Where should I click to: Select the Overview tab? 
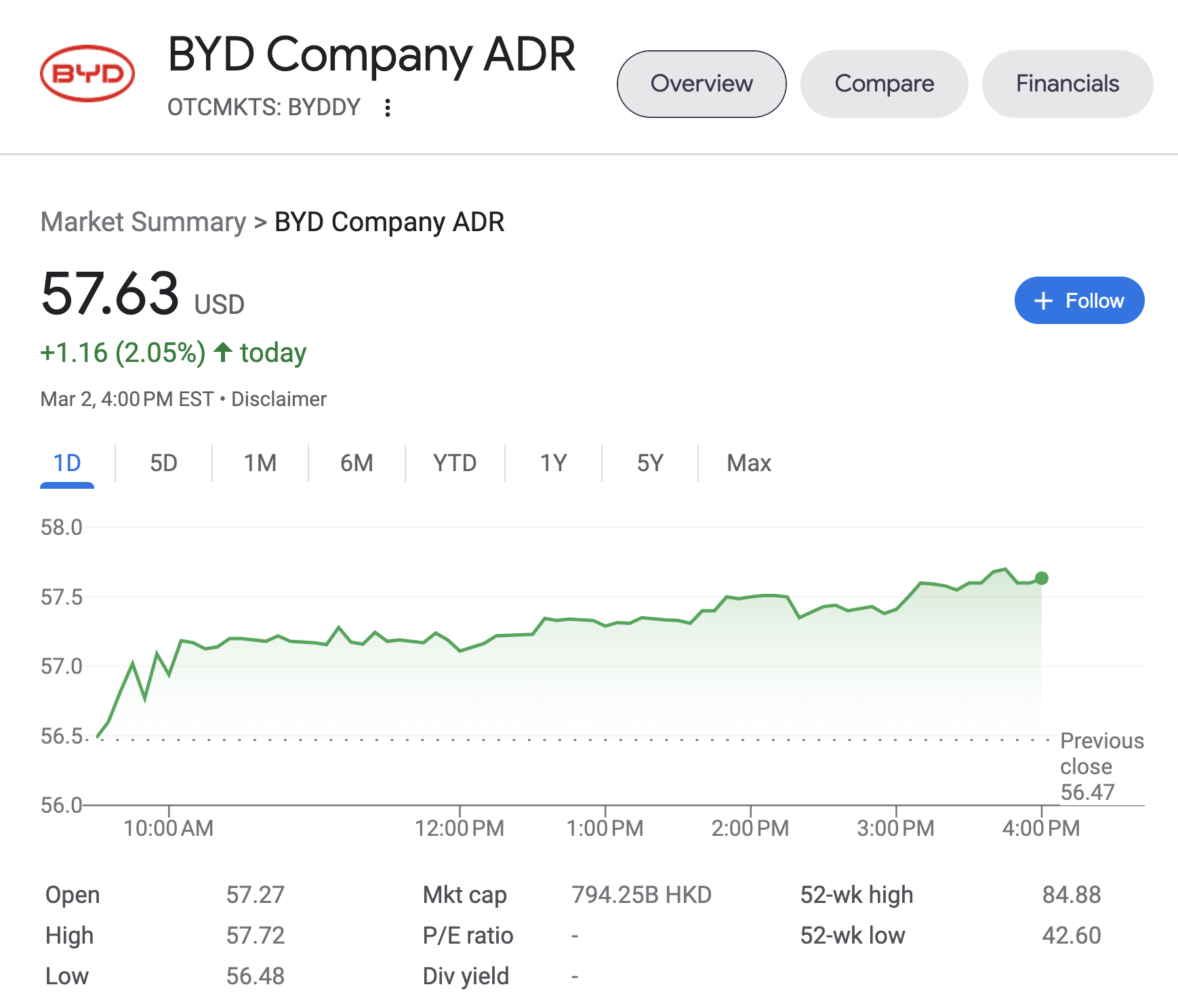click(702, 84)
